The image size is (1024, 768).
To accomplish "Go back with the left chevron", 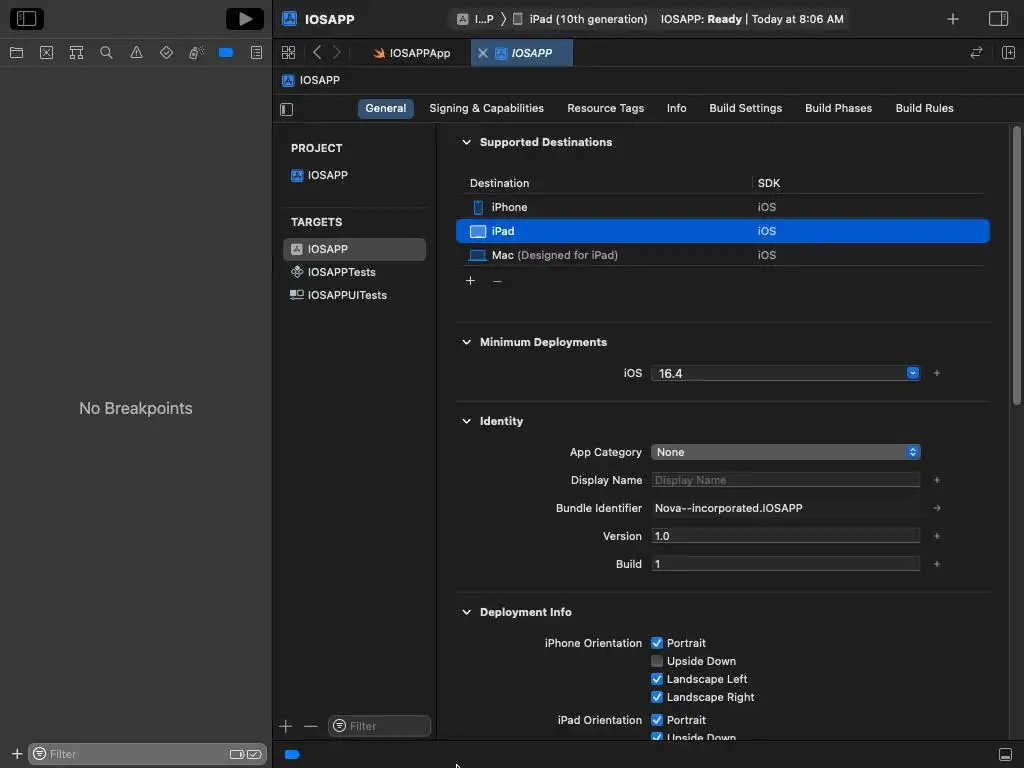I will (317, 52).
